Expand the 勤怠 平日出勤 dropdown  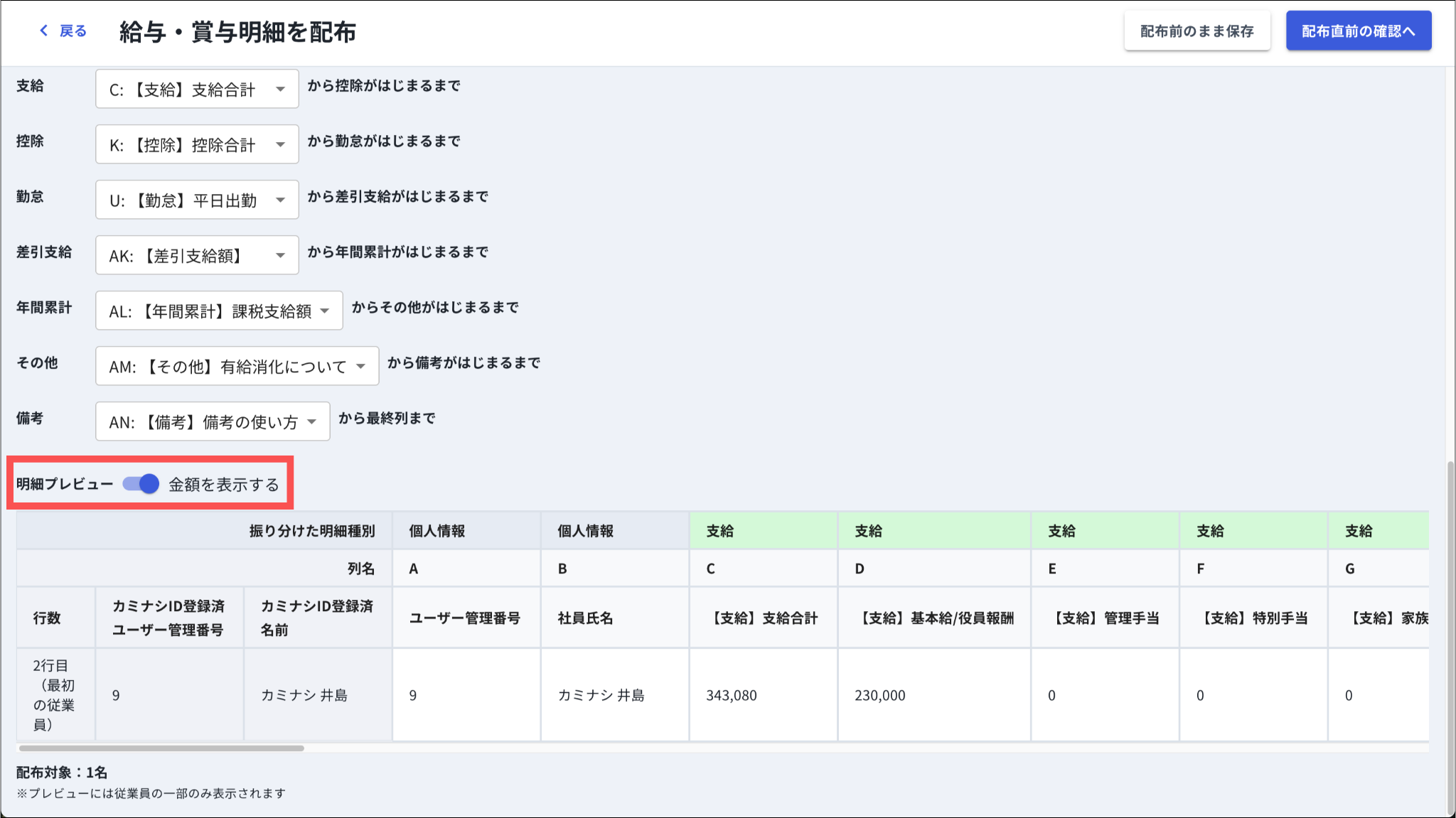click(x=197, y=200)
